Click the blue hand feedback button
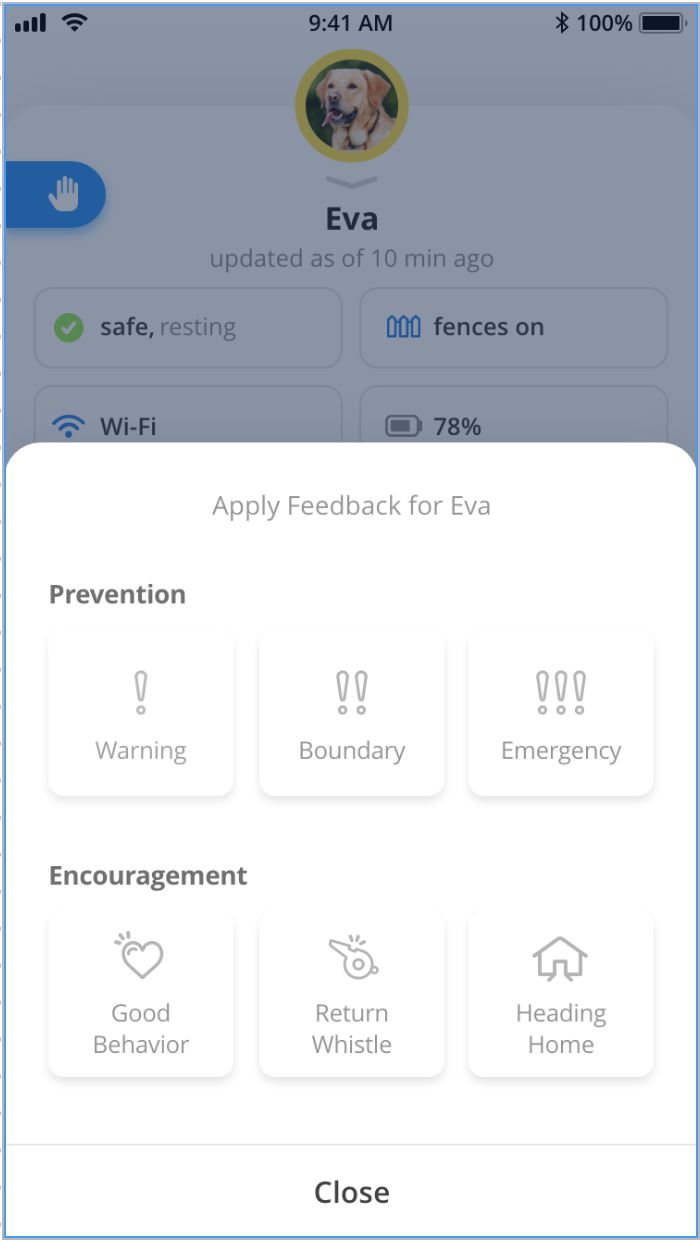This screenshot has width=700, height=1242. tap(62, 194)
